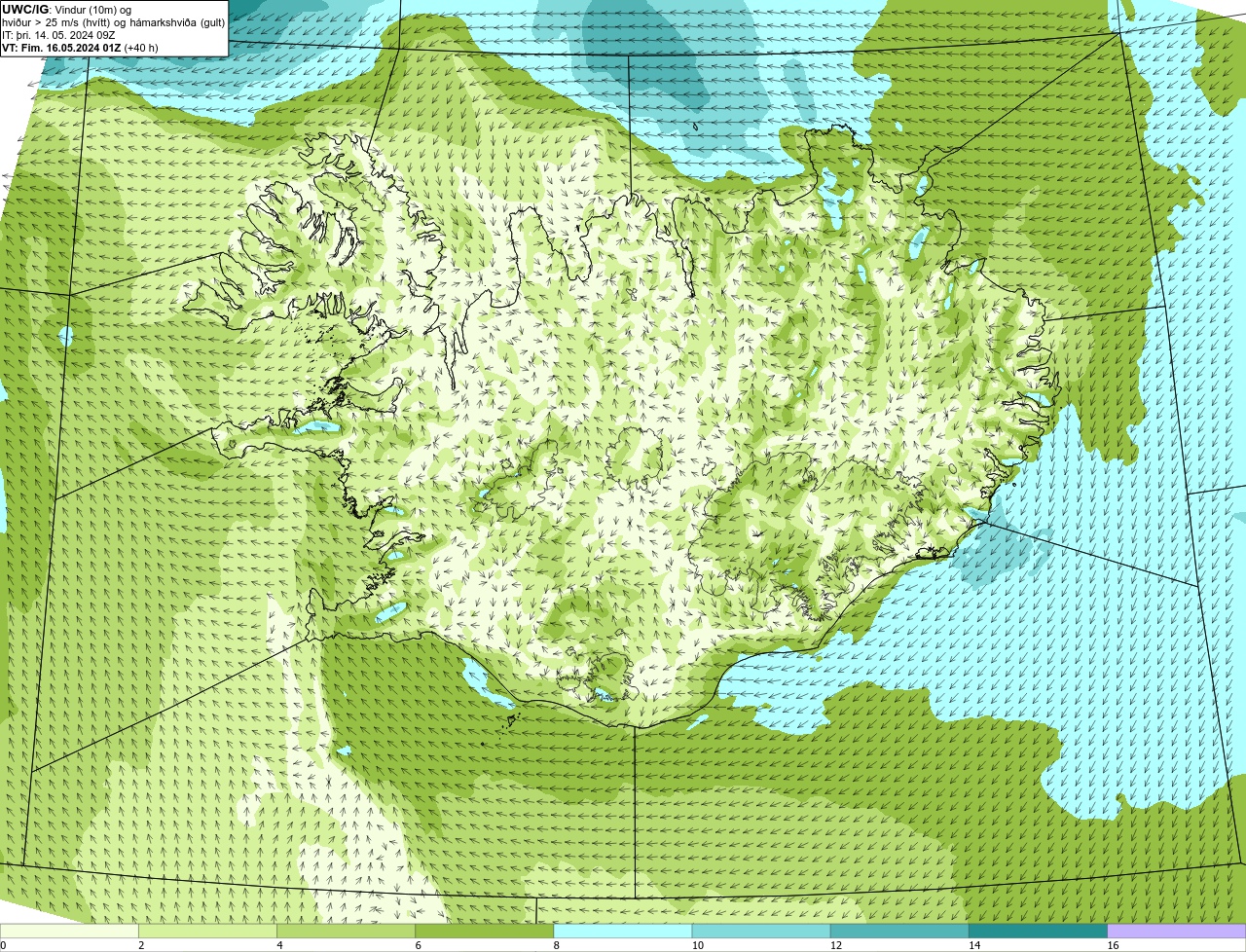Click the purple legend swatch above 16 m/s
Image resolution: width=1246 pixels, height=952 pixels.
1177,932
